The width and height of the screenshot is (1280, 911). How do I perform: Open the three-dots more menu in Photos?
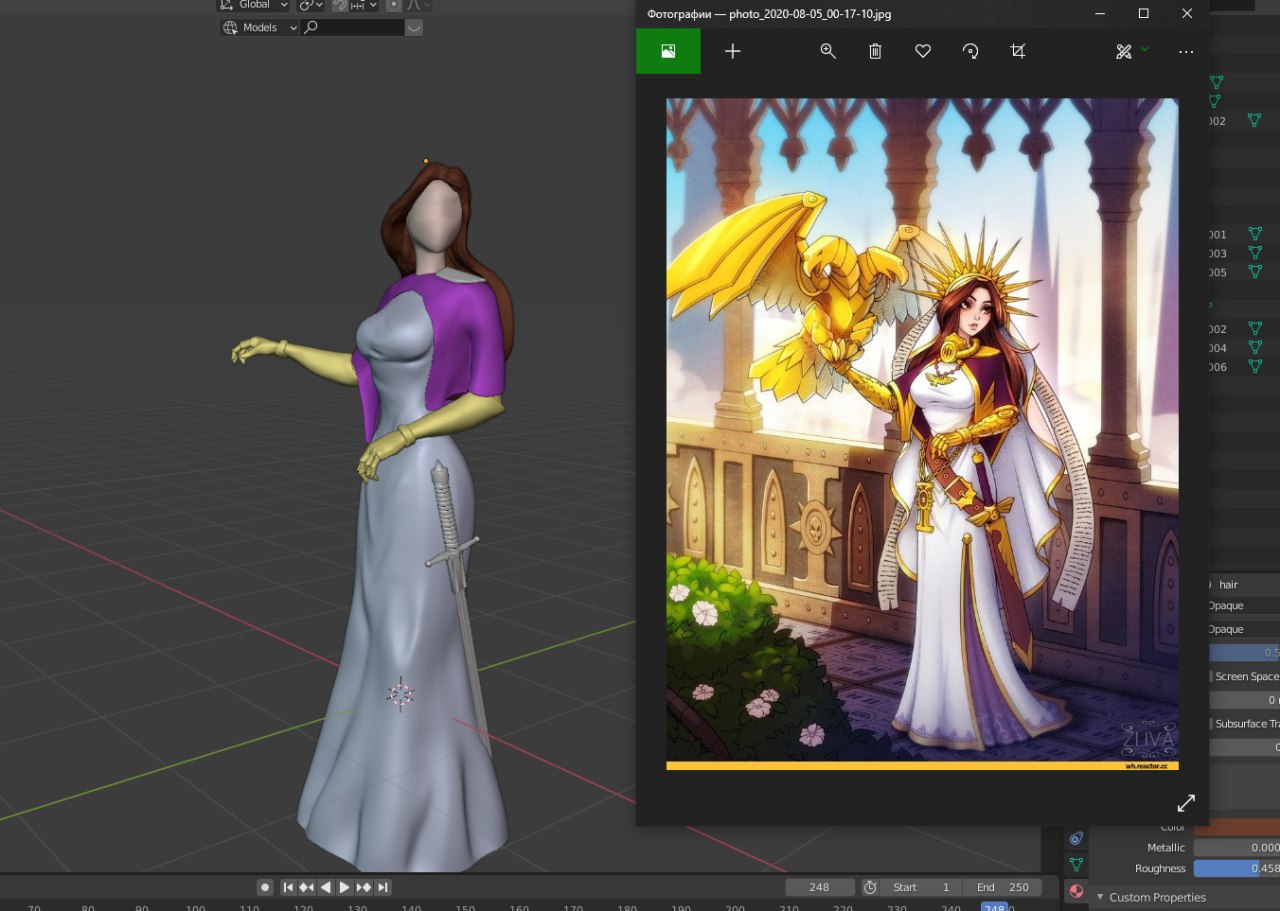pos(1186,51)
